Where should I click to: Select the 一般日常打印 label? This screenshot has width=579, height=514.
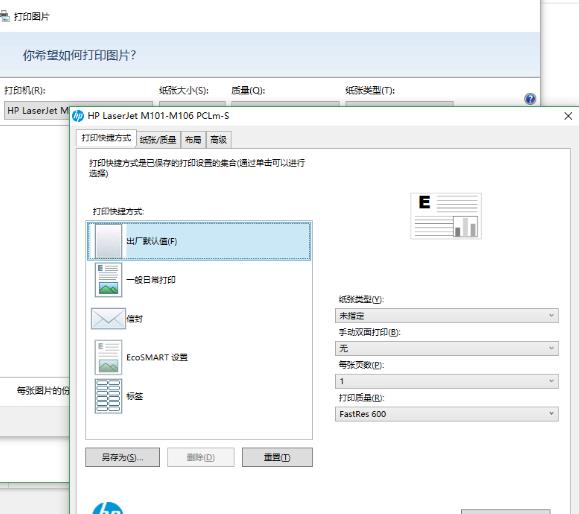point(151,280)
